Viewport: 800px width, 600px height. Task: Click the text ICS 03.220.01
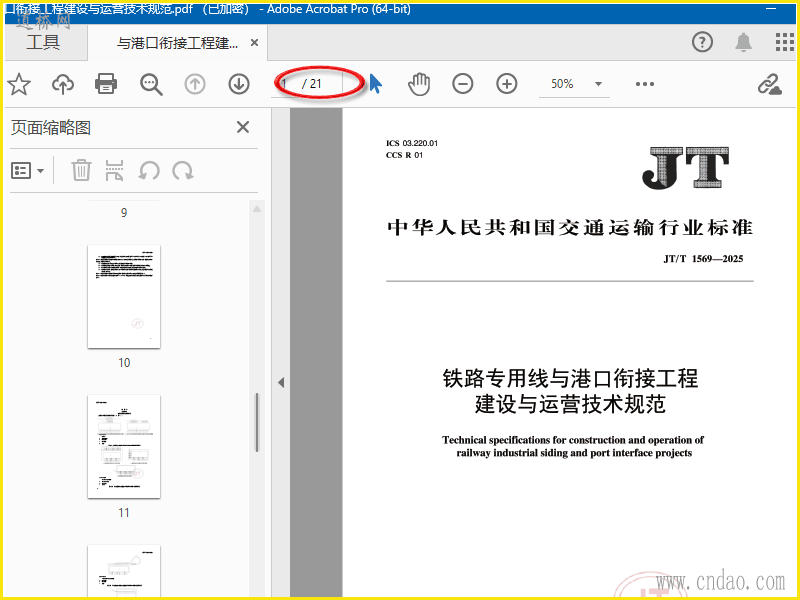412,143
